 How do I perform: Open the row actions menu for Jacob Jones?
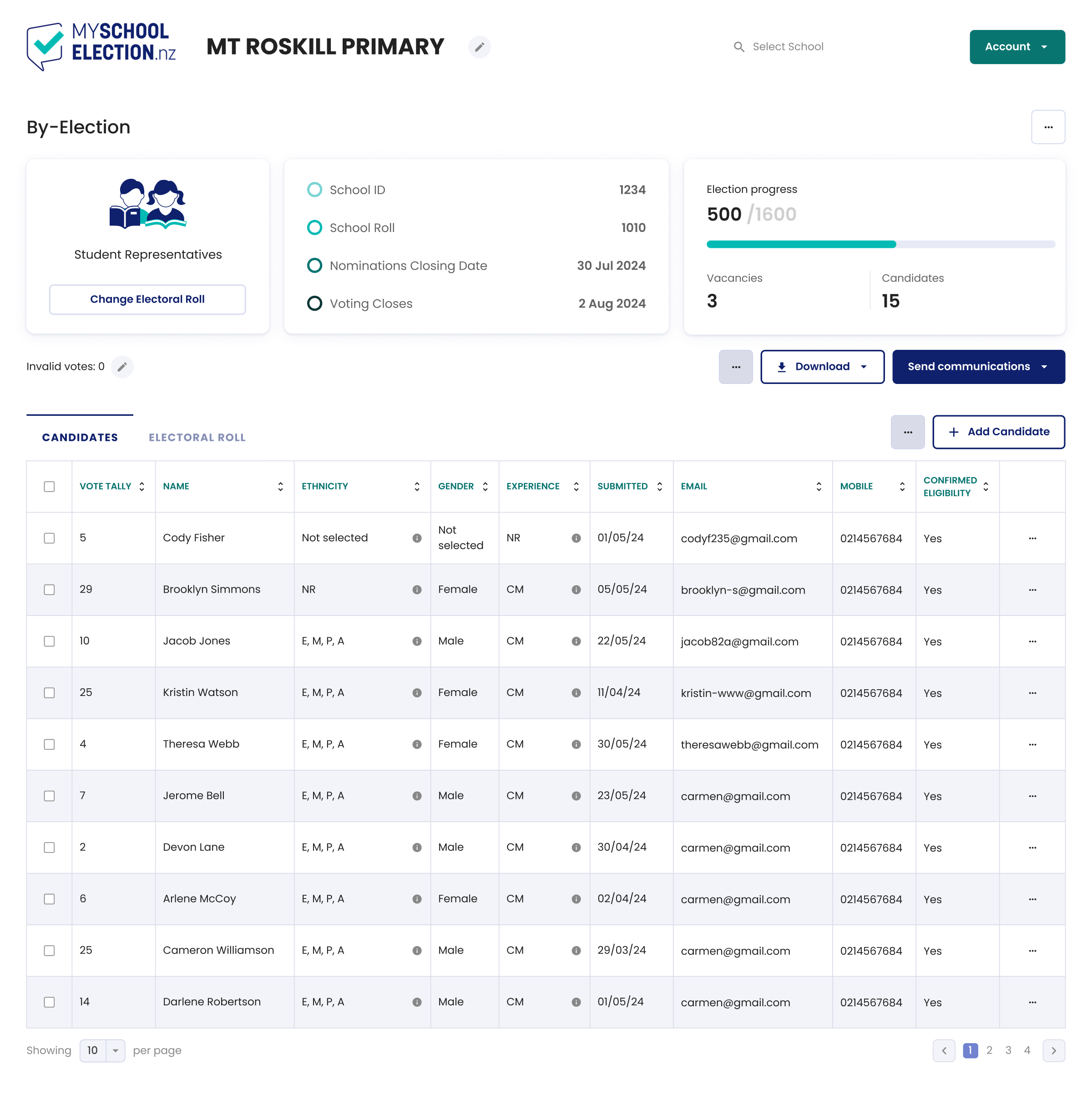point(1032,641)
